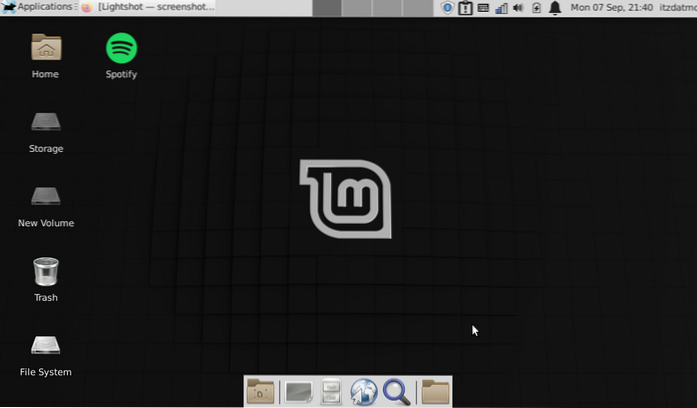Open the clock showing Mon 07 Sep

tap(612, 8)
